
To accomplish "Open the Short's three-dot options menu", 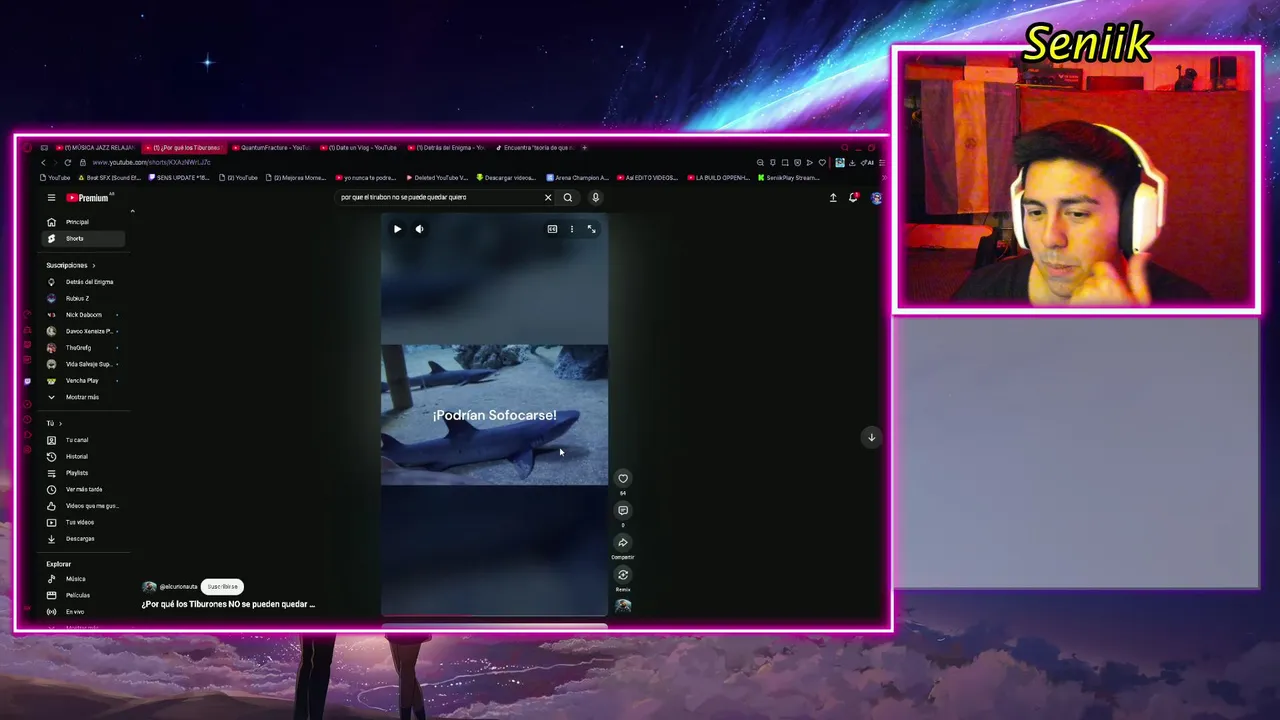I will 572,229.
